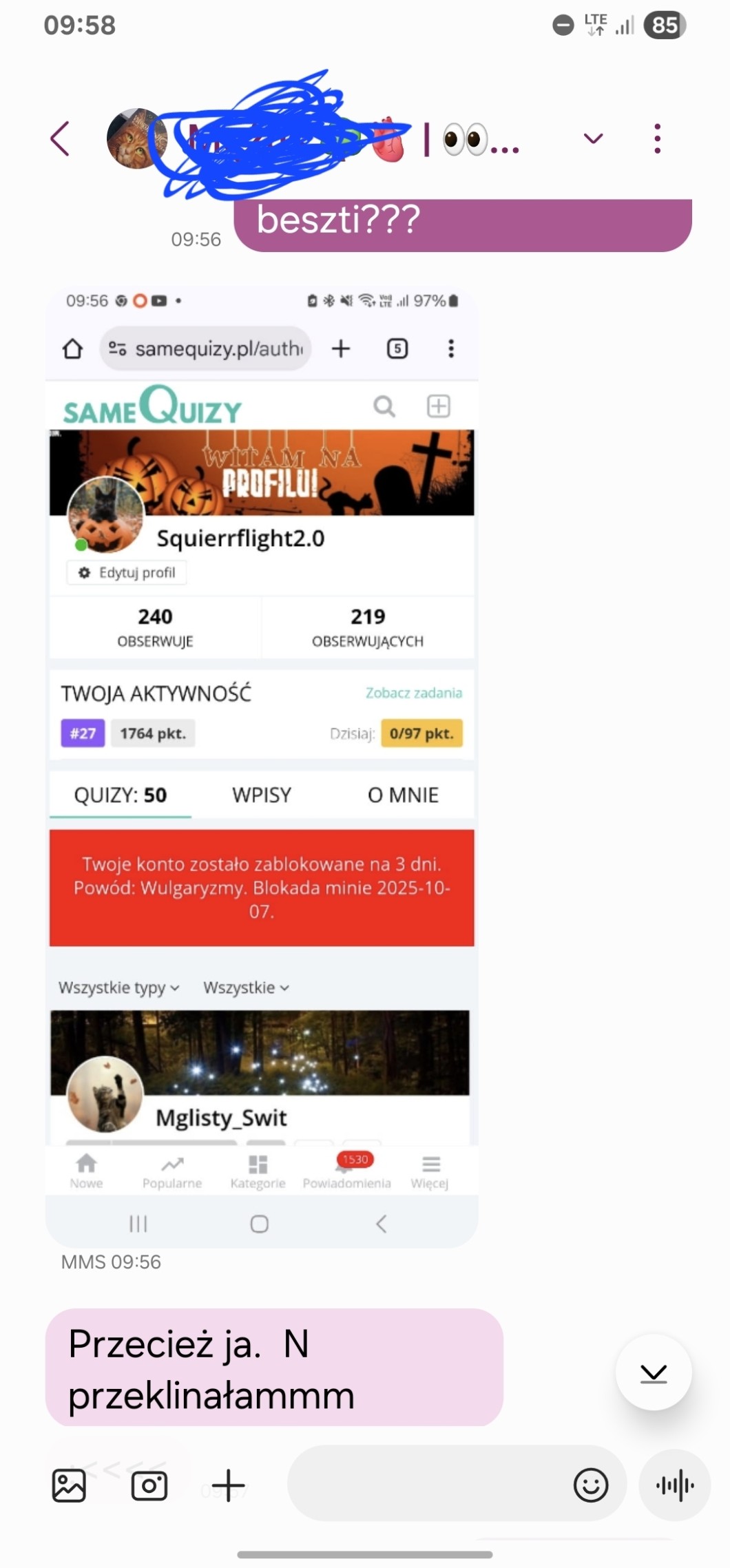Tap the plus attachments icon
The image size is (730, 1568).
[x=229, y=1485]
